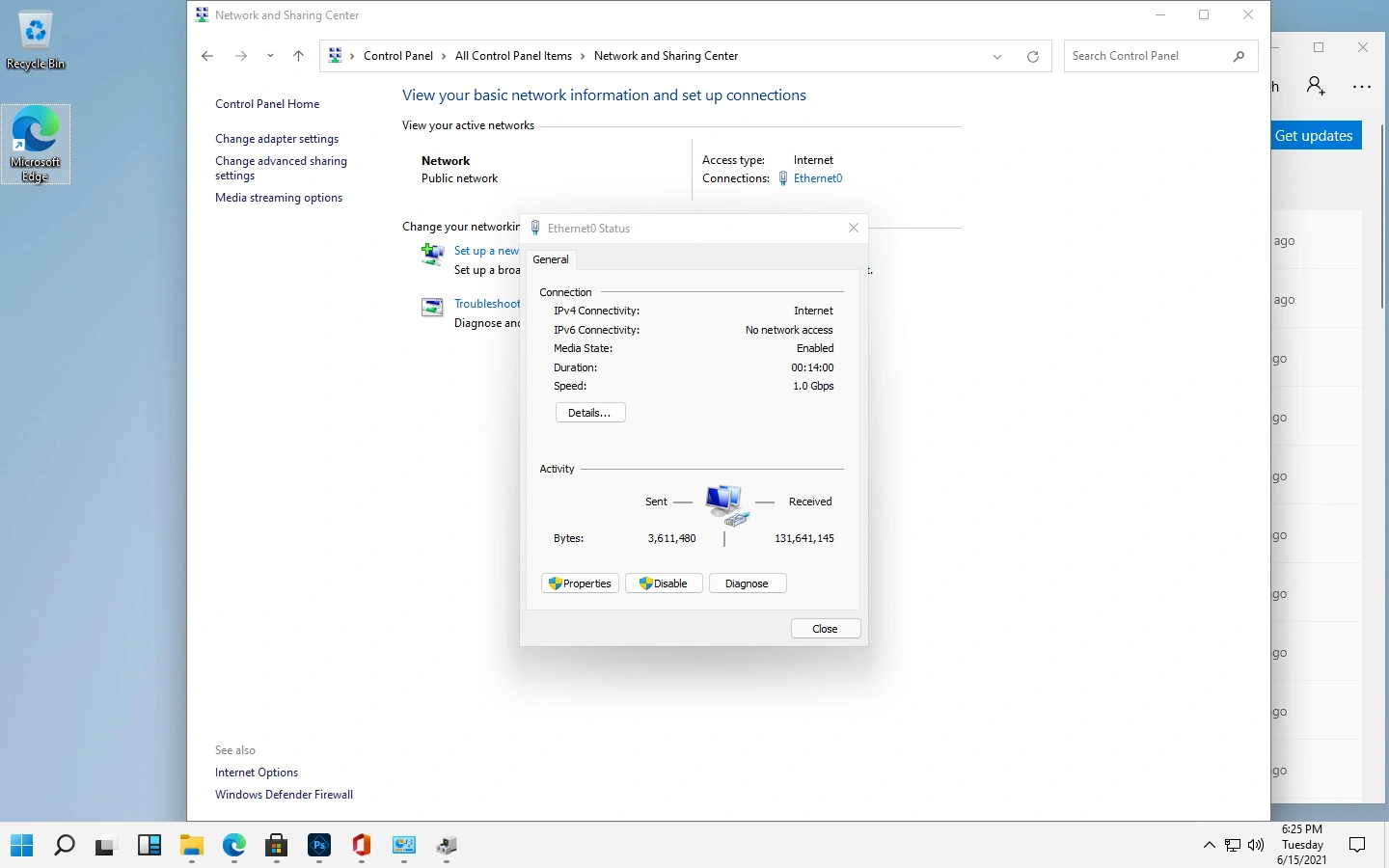1389x868 pixels.
Task: Click Get updates in background window
Action: click(1314, 136)
